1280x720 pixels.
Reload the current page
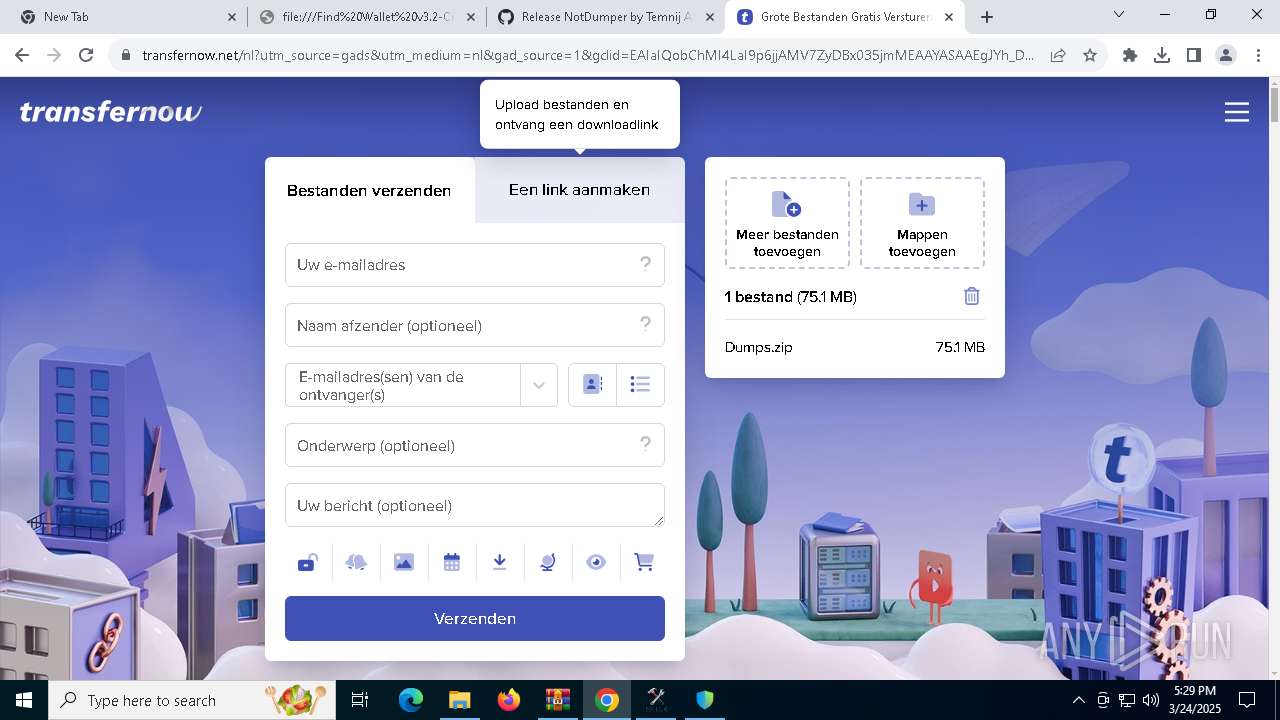(86, 55)
